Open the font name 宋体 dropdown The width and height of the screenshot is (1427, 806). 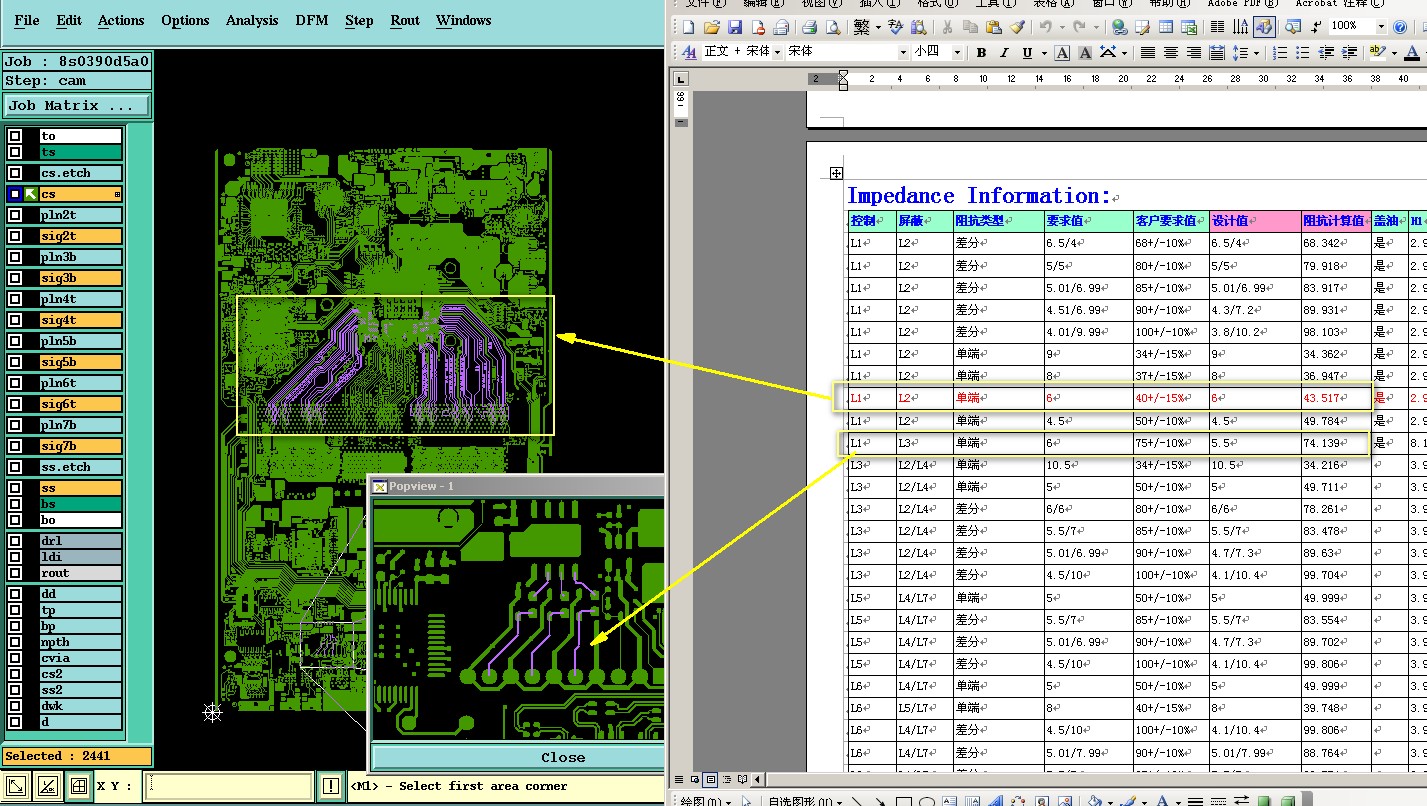903,52
